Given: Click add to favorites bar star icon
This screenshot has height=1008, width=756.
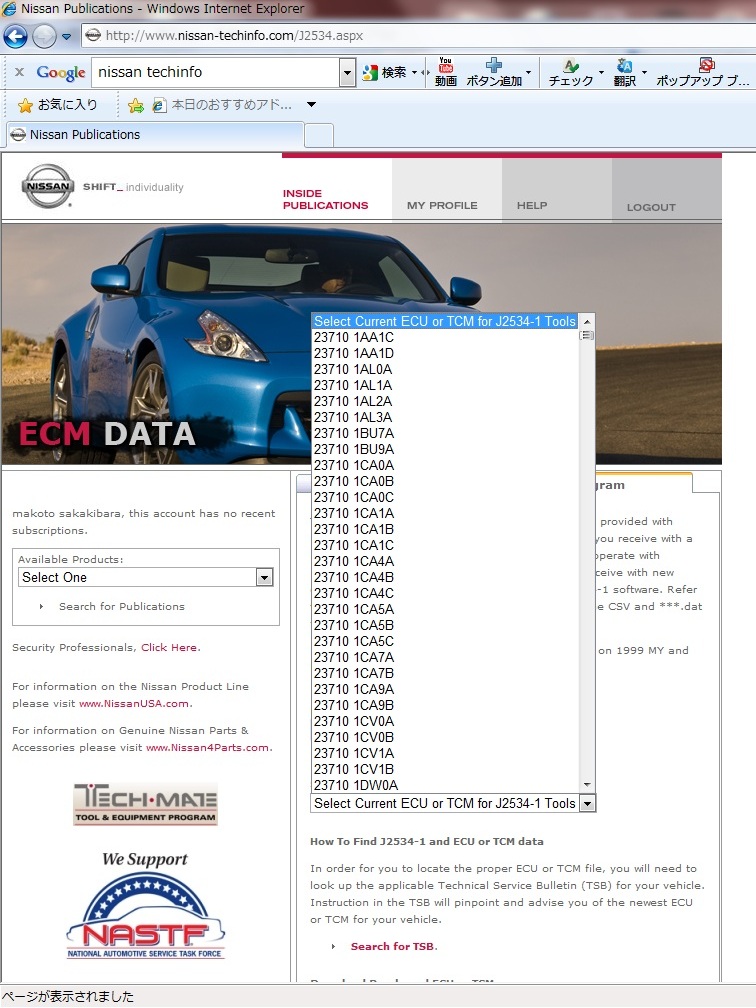Looking at the screenshot, I should tap(136, 105).
